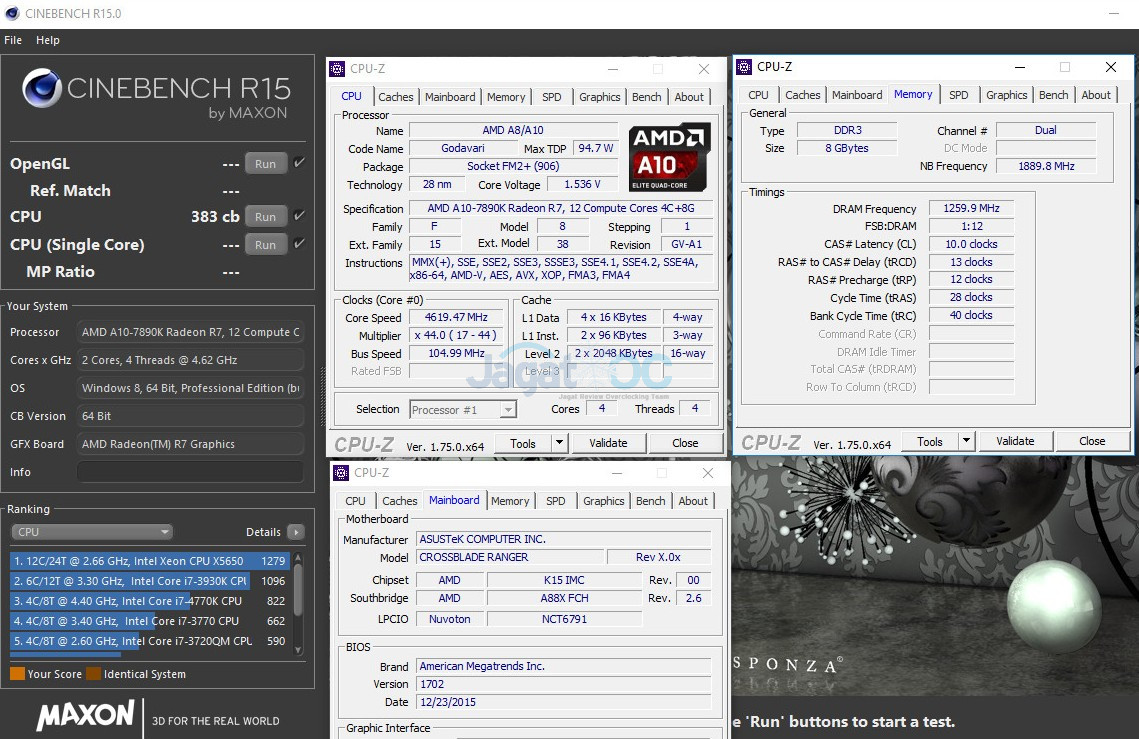Click the Identical System legend swatch
The image size is (1139, 739).
pyautogui.click(x=93, y=674)
